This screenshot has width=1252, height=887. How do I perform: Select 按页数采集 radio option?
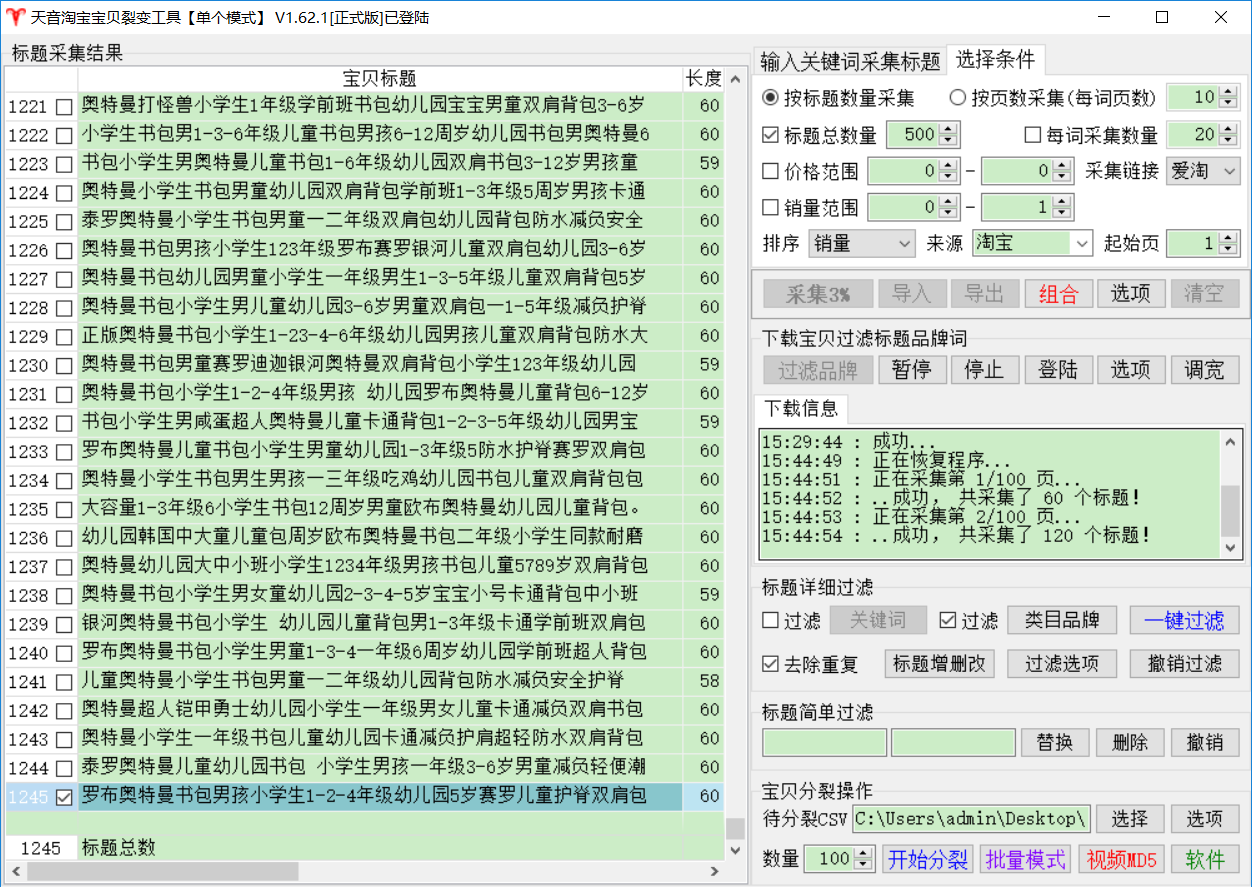tap(958, 98)
